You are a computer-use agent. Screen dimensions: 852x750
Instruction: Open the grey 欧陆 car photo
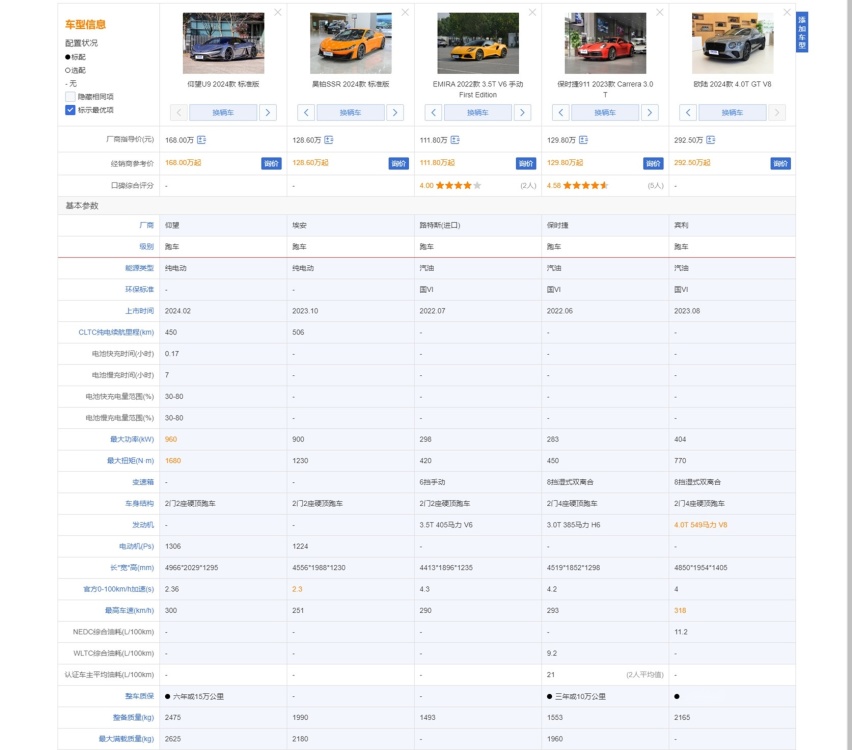(x=732, y=43)
